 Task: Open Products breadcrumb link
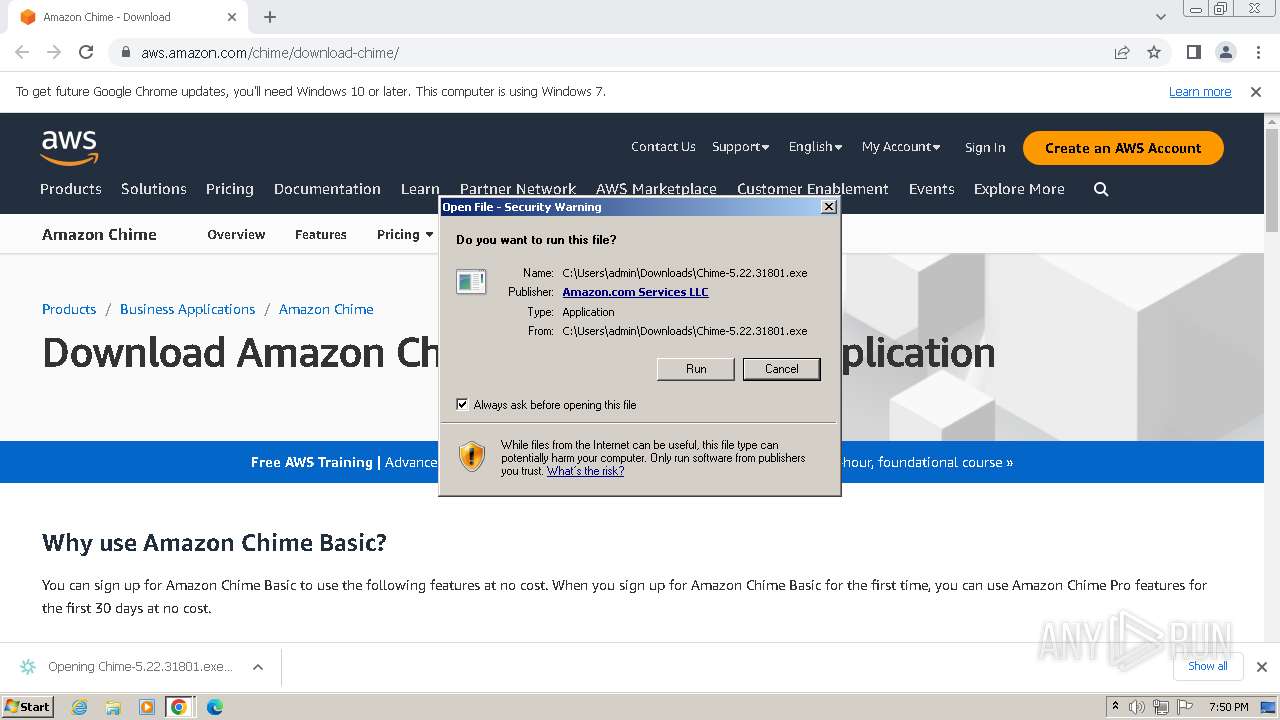click(x=69, y=309)
